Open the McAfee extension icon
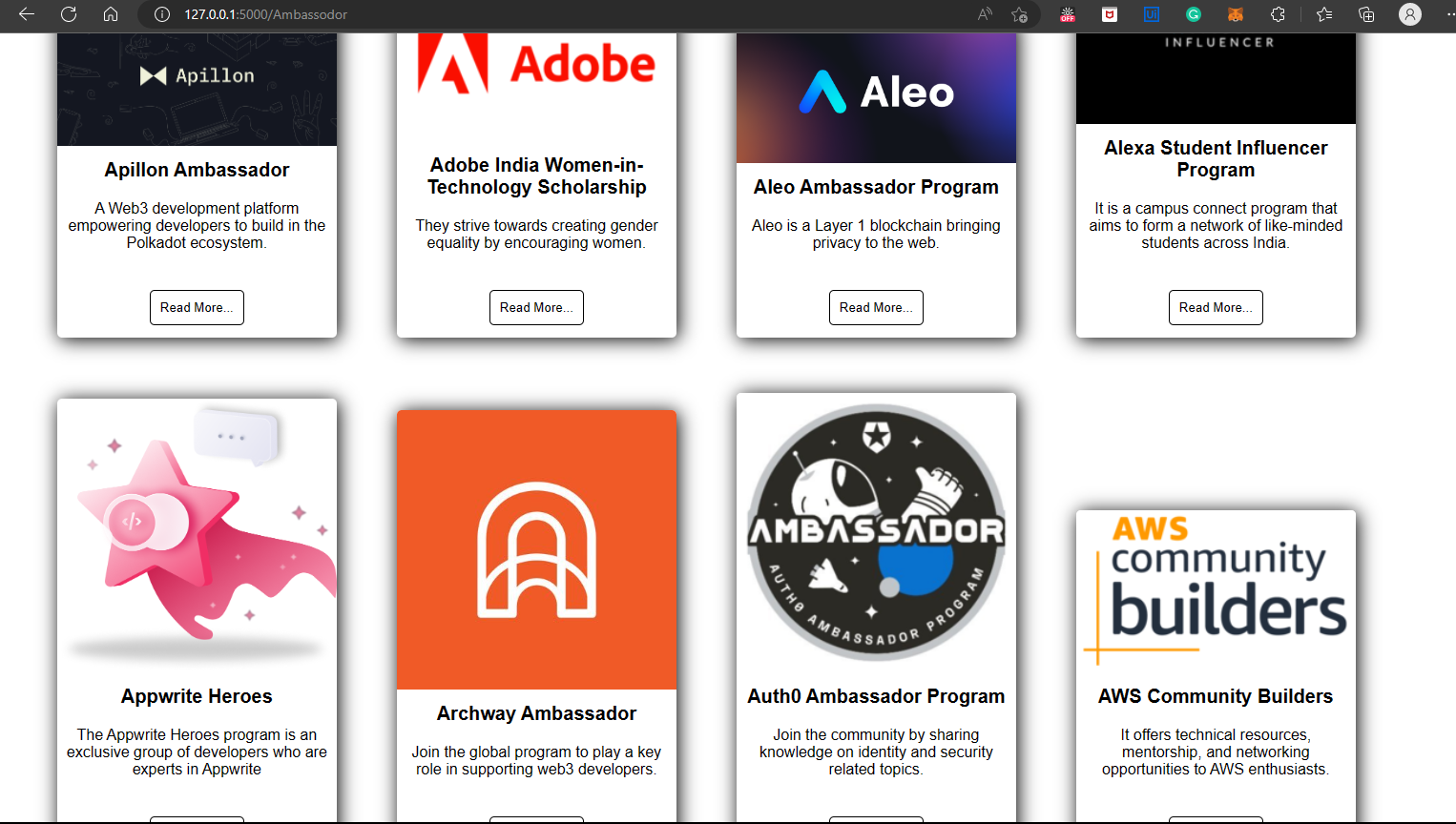This screenshot has height=824, width=1456. [1110, 14]
